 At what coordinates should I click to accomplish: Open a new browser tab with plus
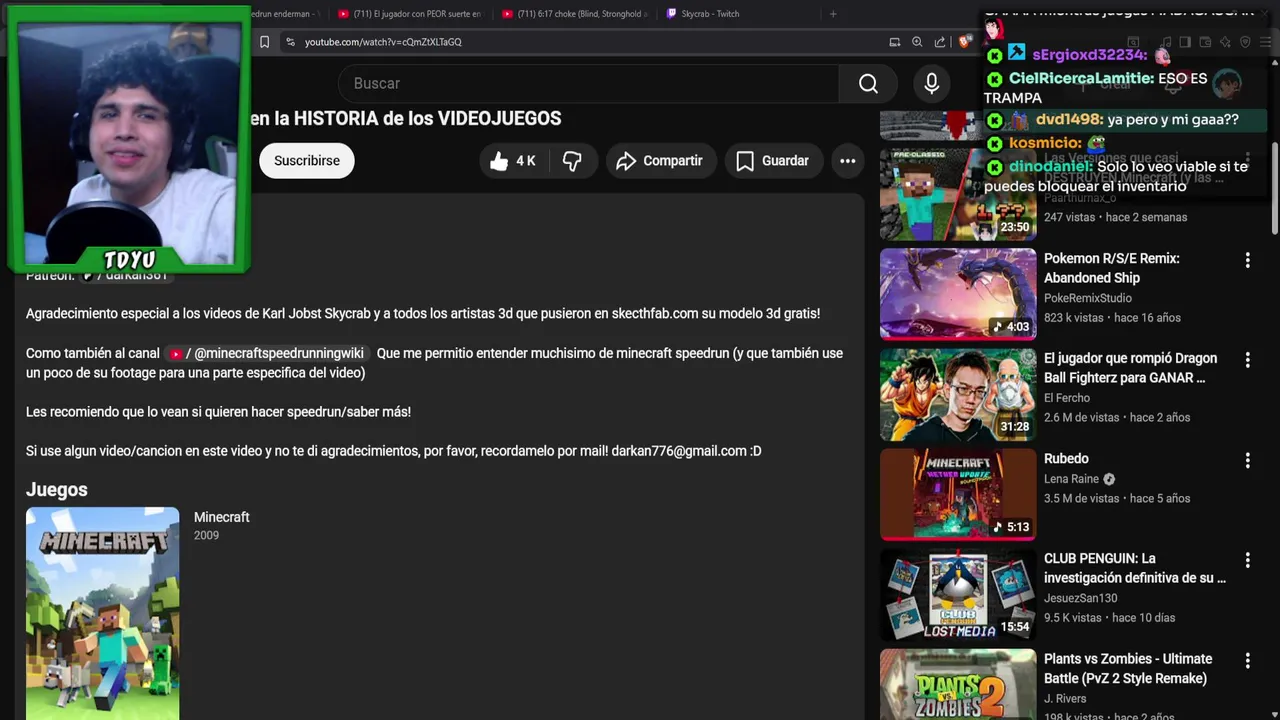833,14
